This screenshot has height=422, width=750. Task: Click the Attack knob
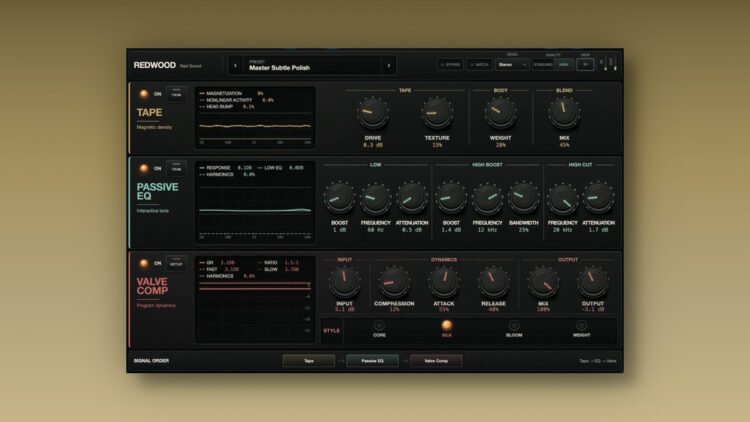444,282
